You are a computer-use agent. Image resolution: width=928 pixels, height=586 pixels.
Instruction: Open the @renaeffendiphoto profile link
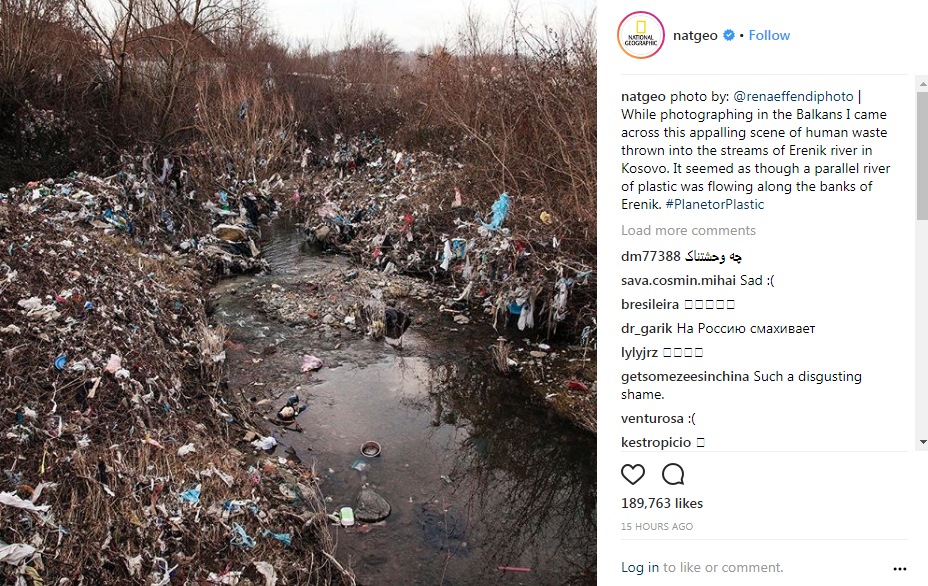click(x=793, y=96)
